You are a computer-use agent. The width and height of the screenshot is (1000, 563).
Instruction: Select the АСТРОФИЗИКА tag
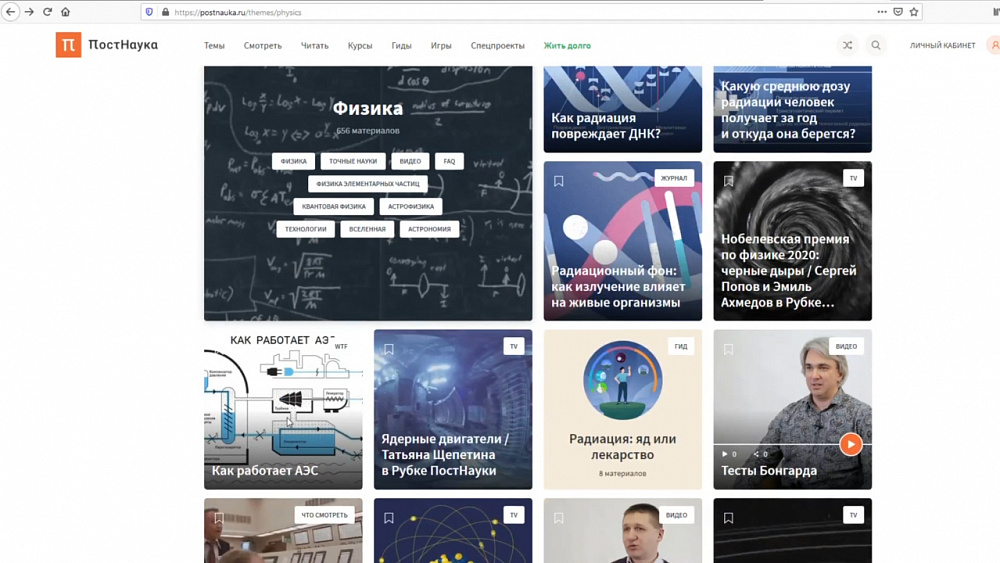[x=411, y=207]
